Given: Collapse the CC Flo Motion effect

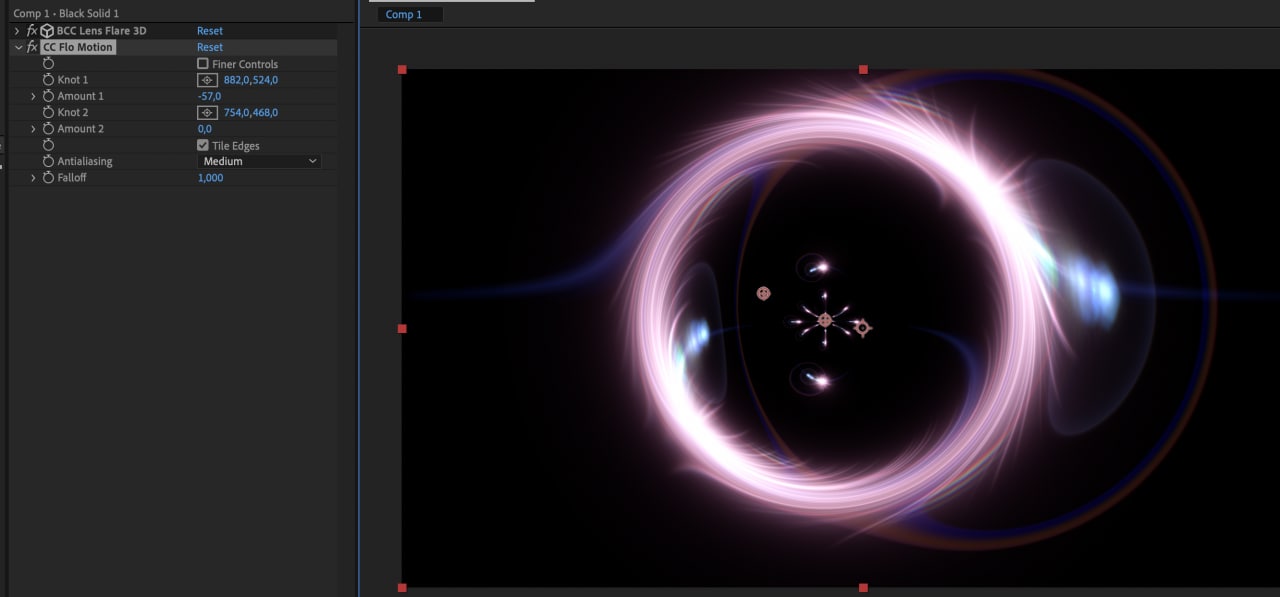Looking at the screenshot, I should (x=17, y=47).
